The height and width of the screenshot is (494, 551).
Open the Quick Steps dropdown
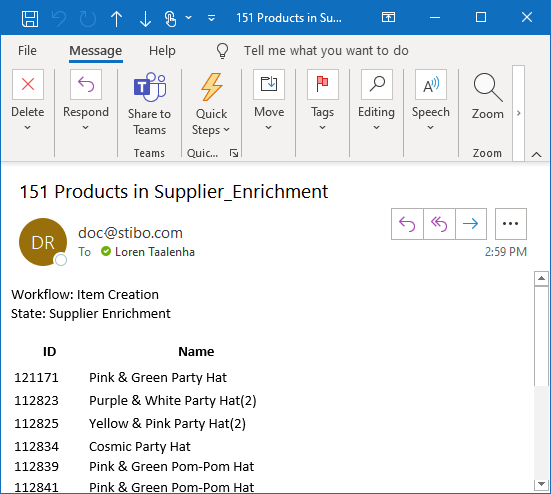(x=211, y=104)
